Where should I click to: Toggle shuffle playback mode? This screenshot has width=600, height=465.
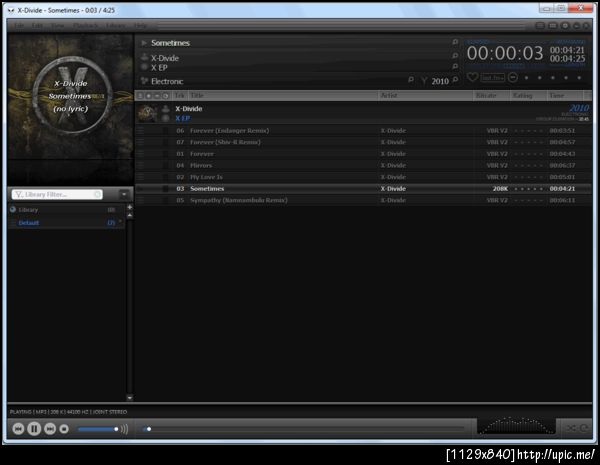572,428
